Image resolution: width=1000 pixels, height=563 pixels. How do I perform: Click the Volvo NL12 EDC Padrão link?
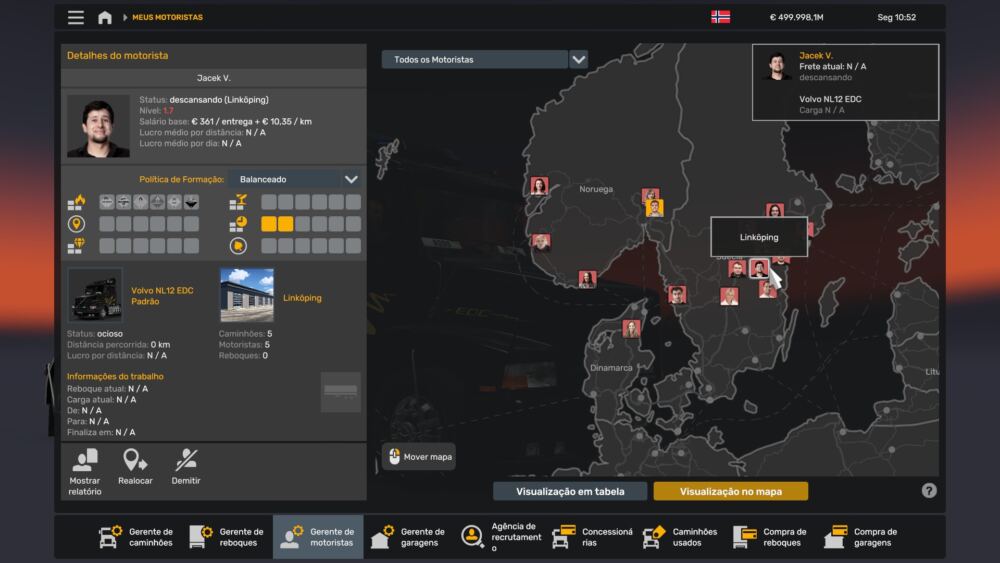(x=162, y=296)
